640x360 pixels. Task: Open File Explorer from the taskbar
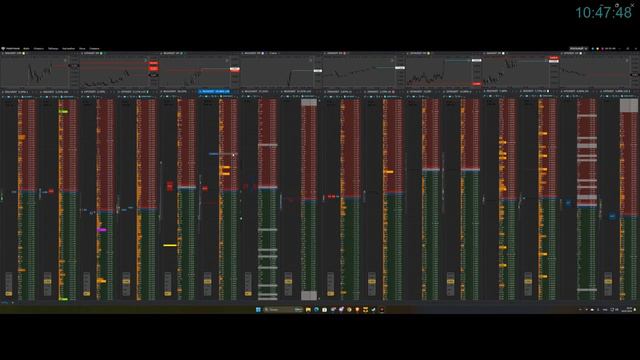click(308, 310)
